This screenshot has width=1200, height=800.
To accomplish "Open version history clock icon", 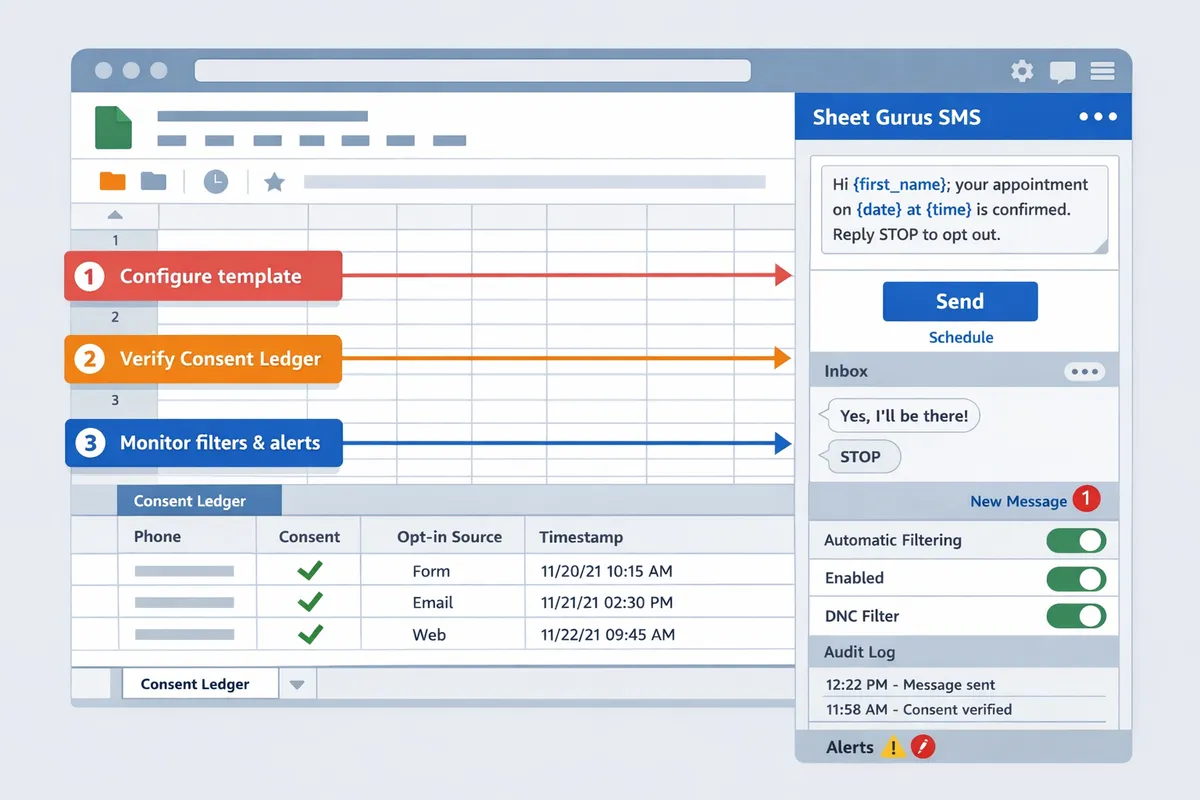I will pos(216,181).
